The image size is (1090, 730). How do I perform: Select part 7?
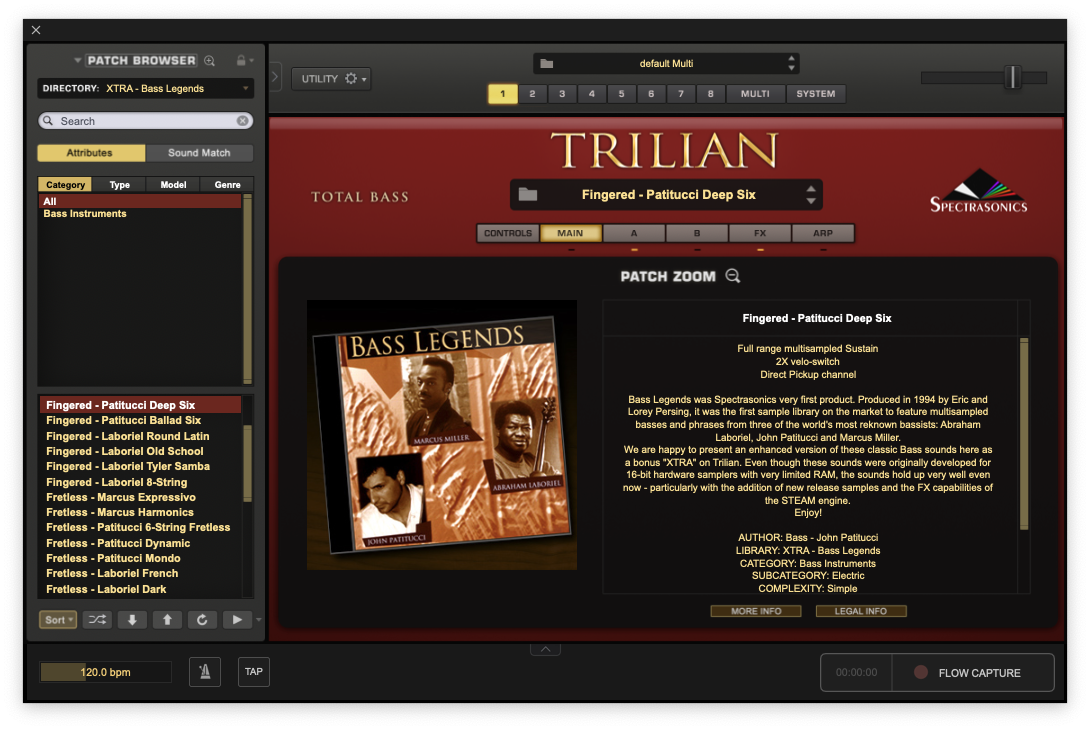pos(681,94)
